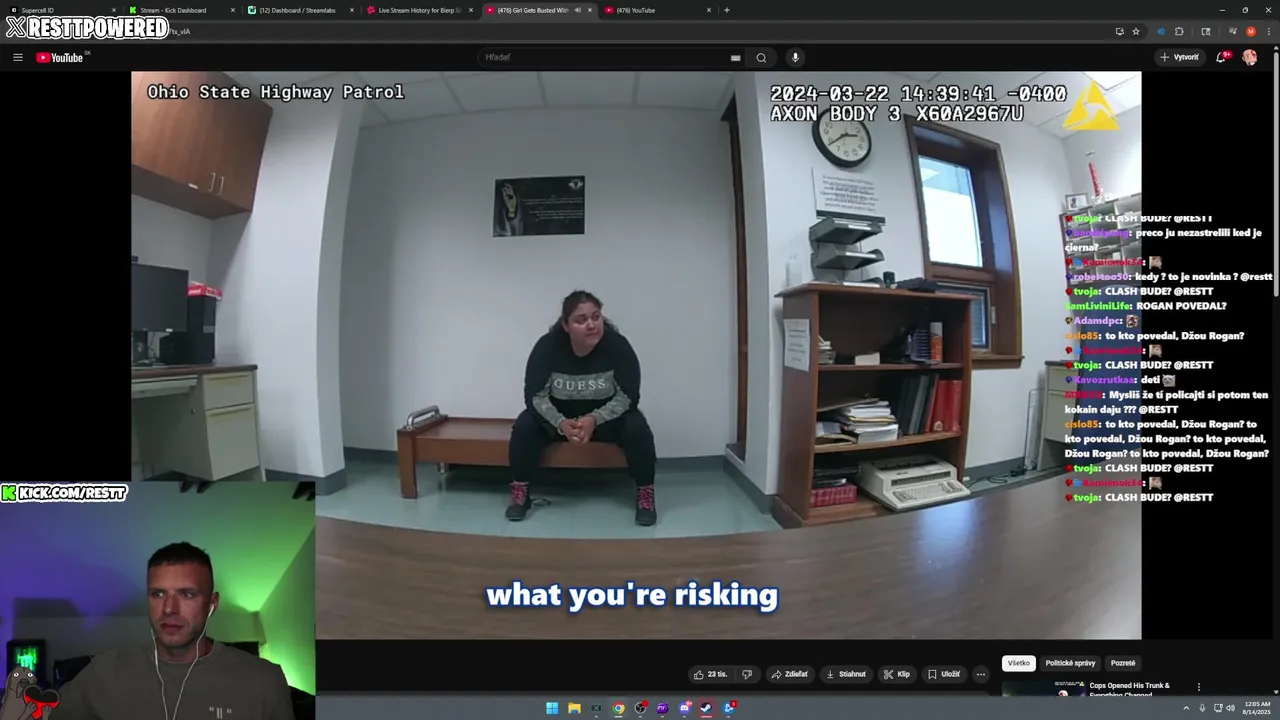Open more actions ellipsis below video

(x=981, y=674)
